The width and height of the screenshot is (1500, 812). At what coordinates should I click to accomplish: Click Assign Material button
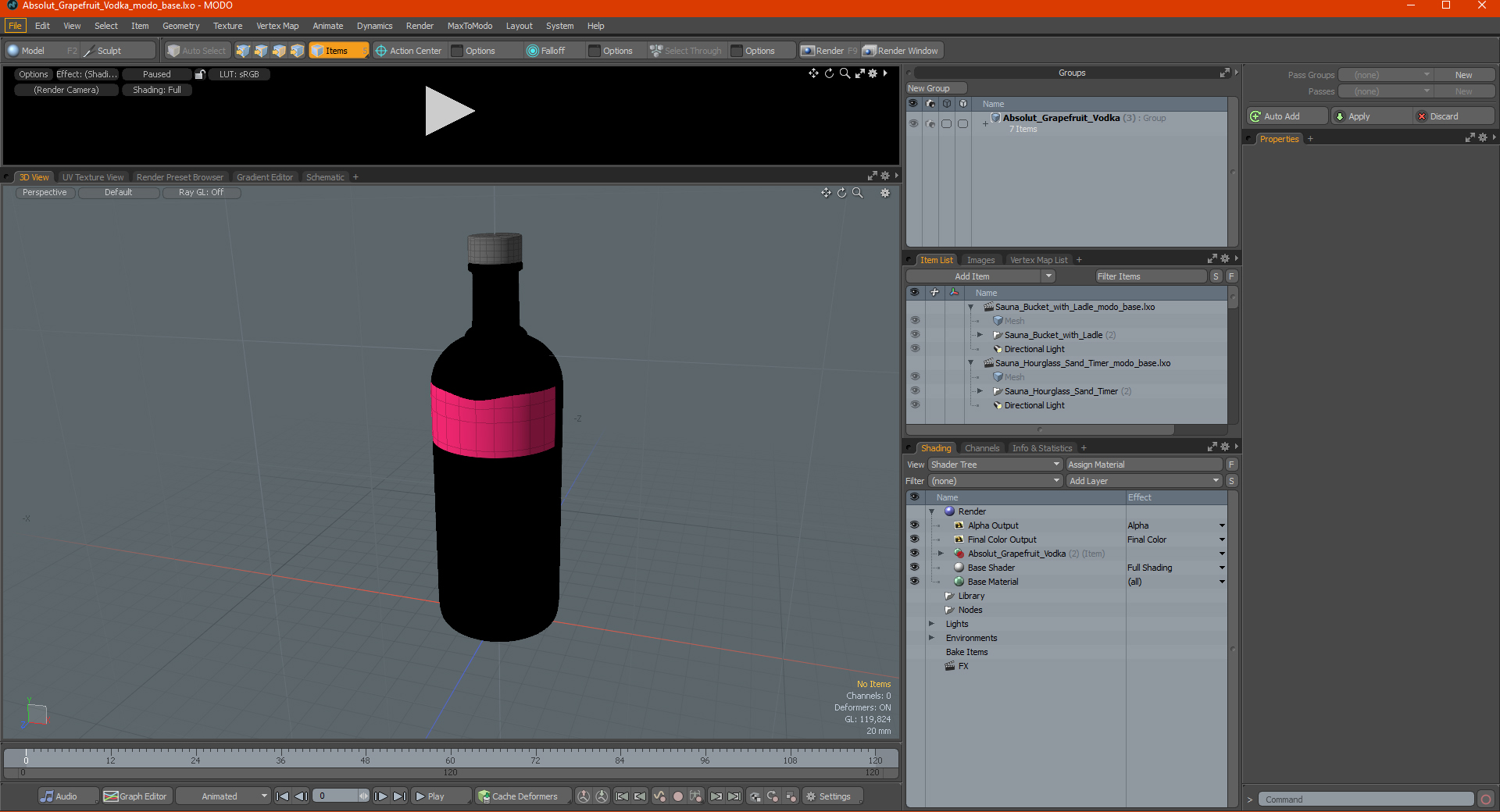[1144, 465]
